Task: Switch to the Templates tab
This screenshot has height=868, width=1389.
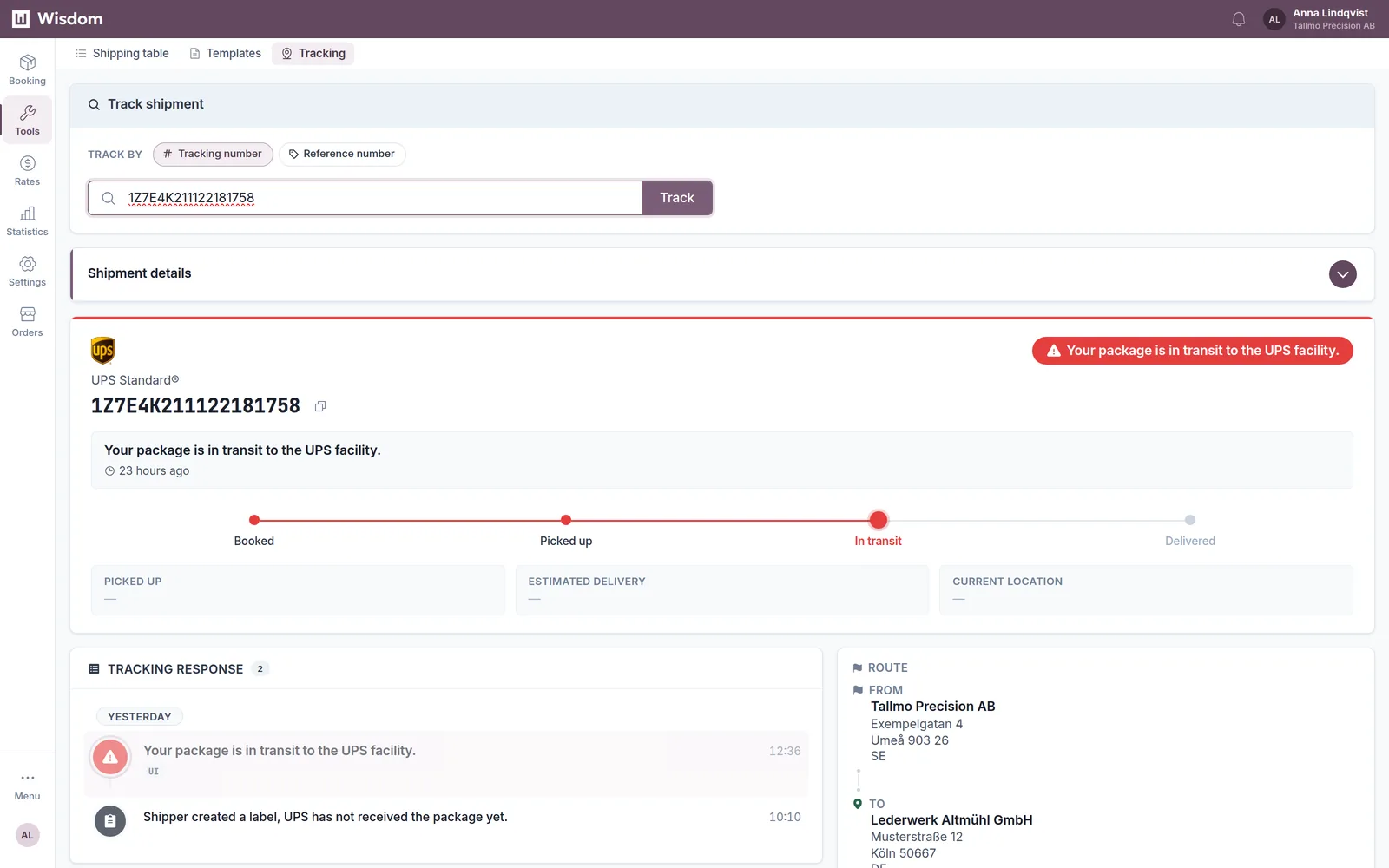Action: tap(226, 53)
